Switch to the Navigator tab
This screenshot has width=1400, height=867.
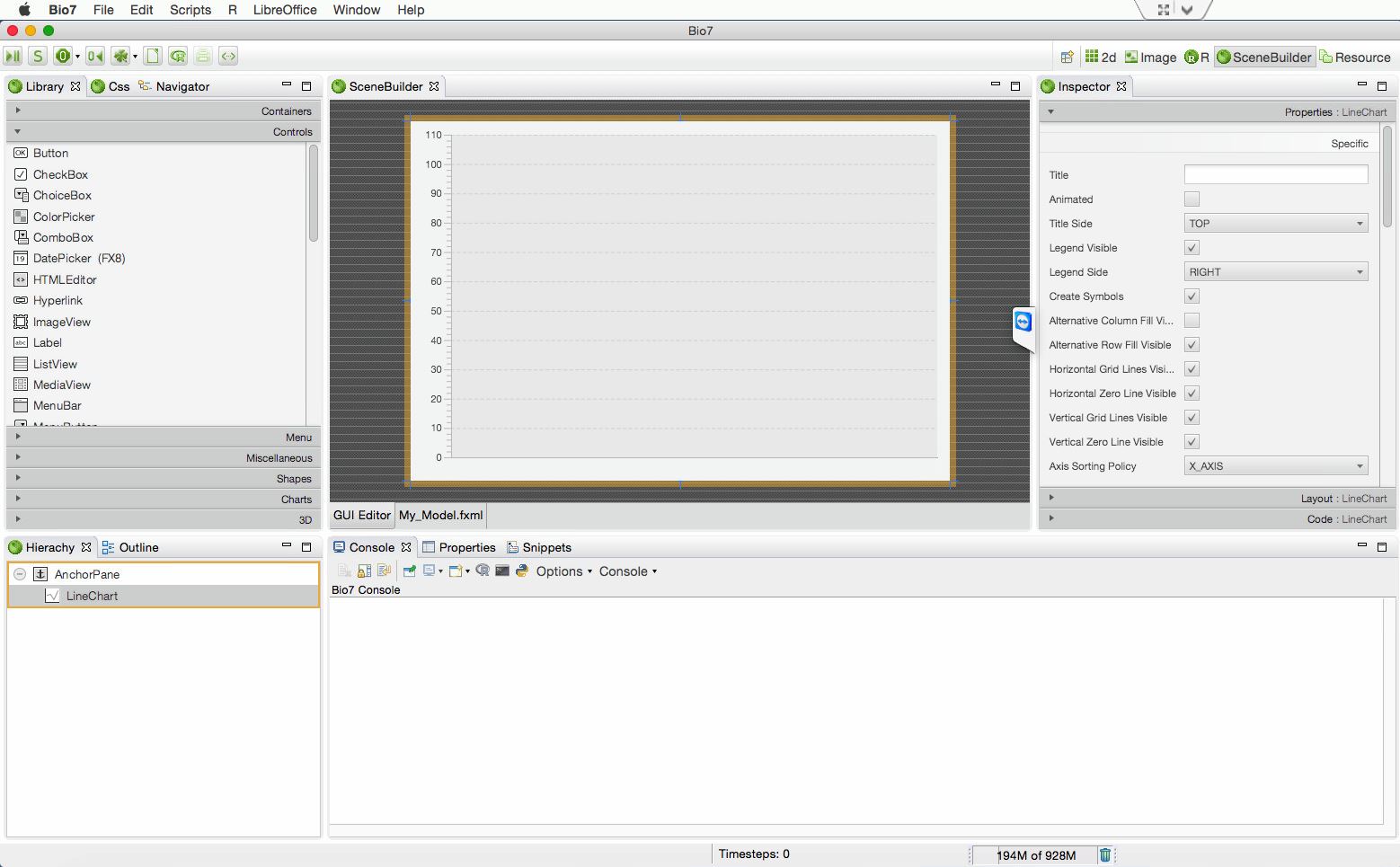(x=174, y=86)
